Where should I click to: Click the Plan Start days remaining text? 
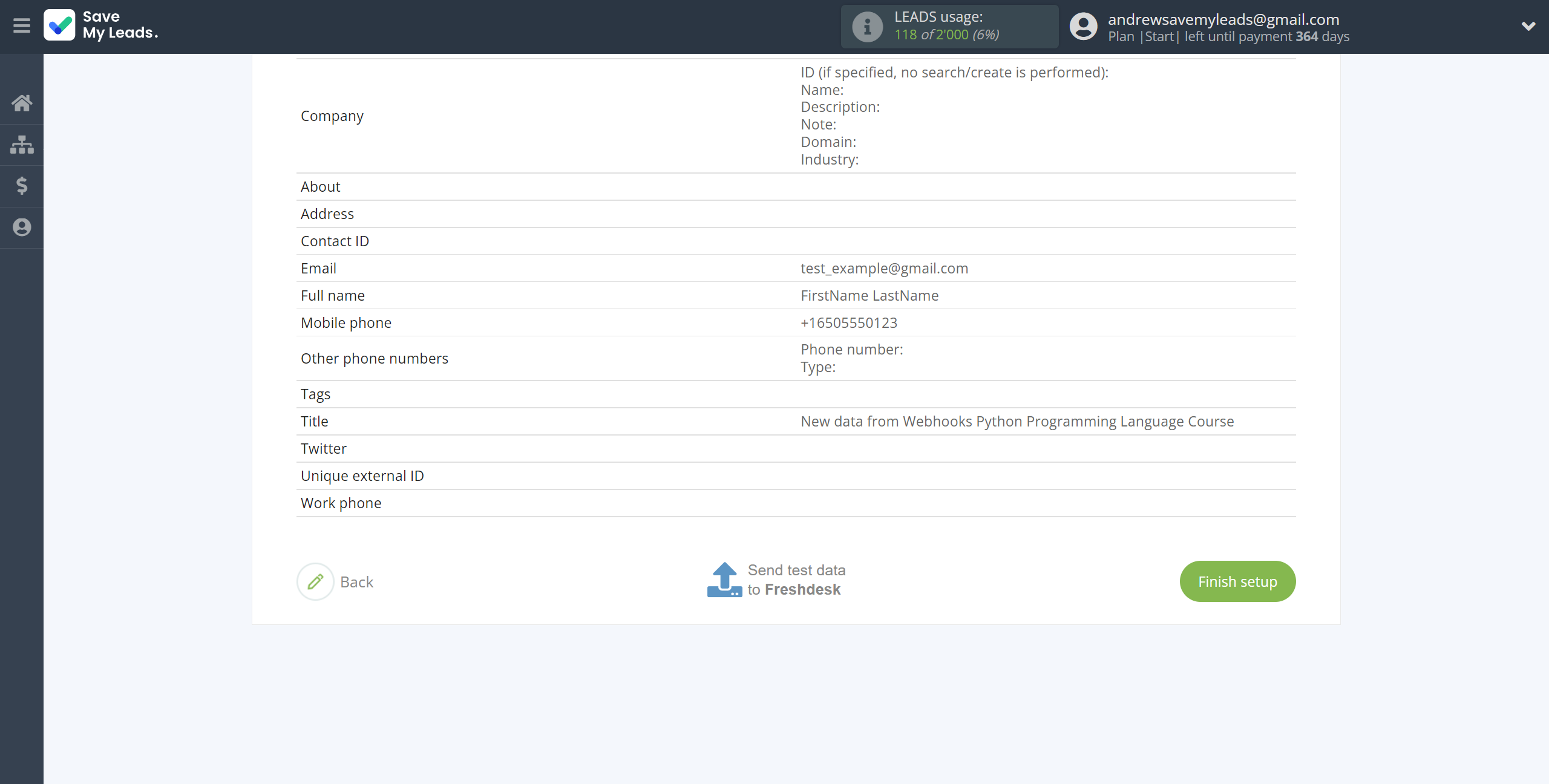click(x=1228, y=37)
